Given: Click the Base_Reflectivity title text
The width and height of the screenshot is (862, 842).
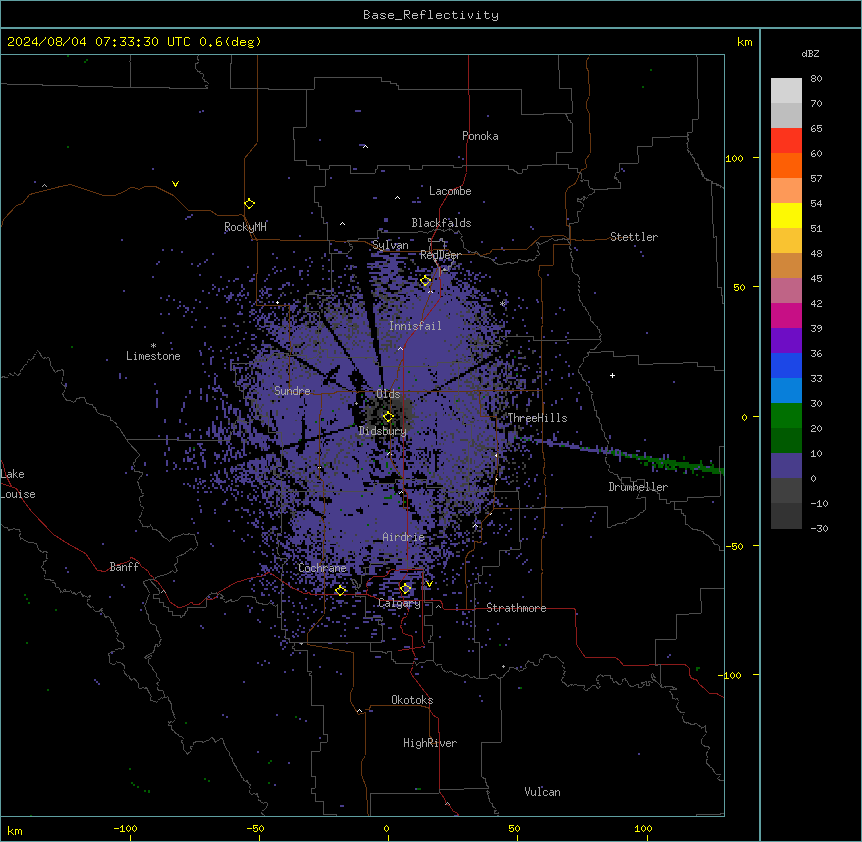Looking at the screenshot, I should 431,15.
